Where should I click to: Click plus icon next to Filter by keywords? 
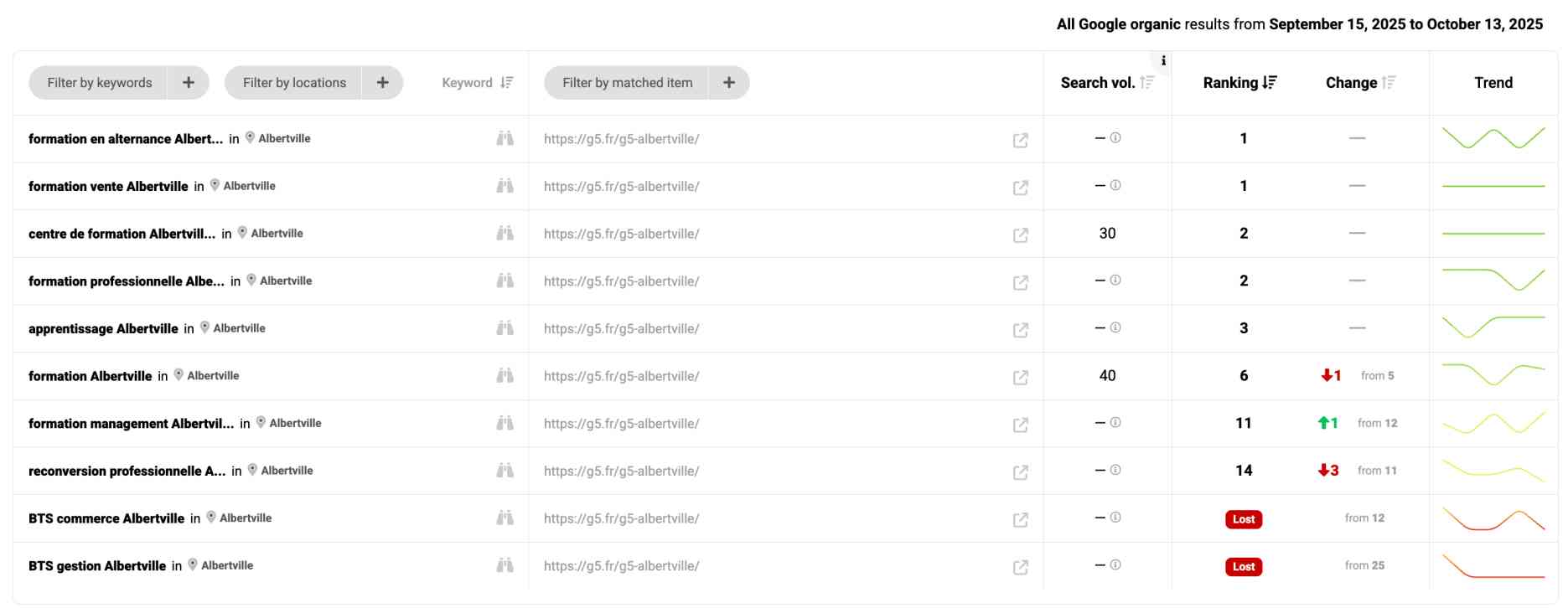(x=189, y=83)
